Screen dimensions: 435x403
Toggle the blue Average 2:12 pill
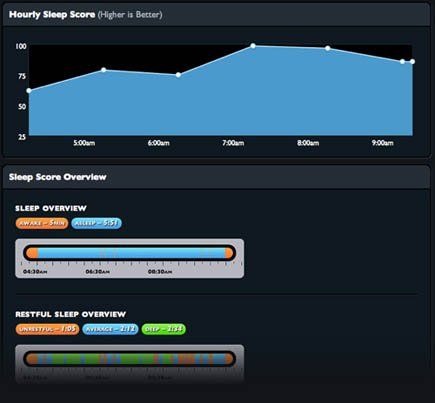click(110, 329)
